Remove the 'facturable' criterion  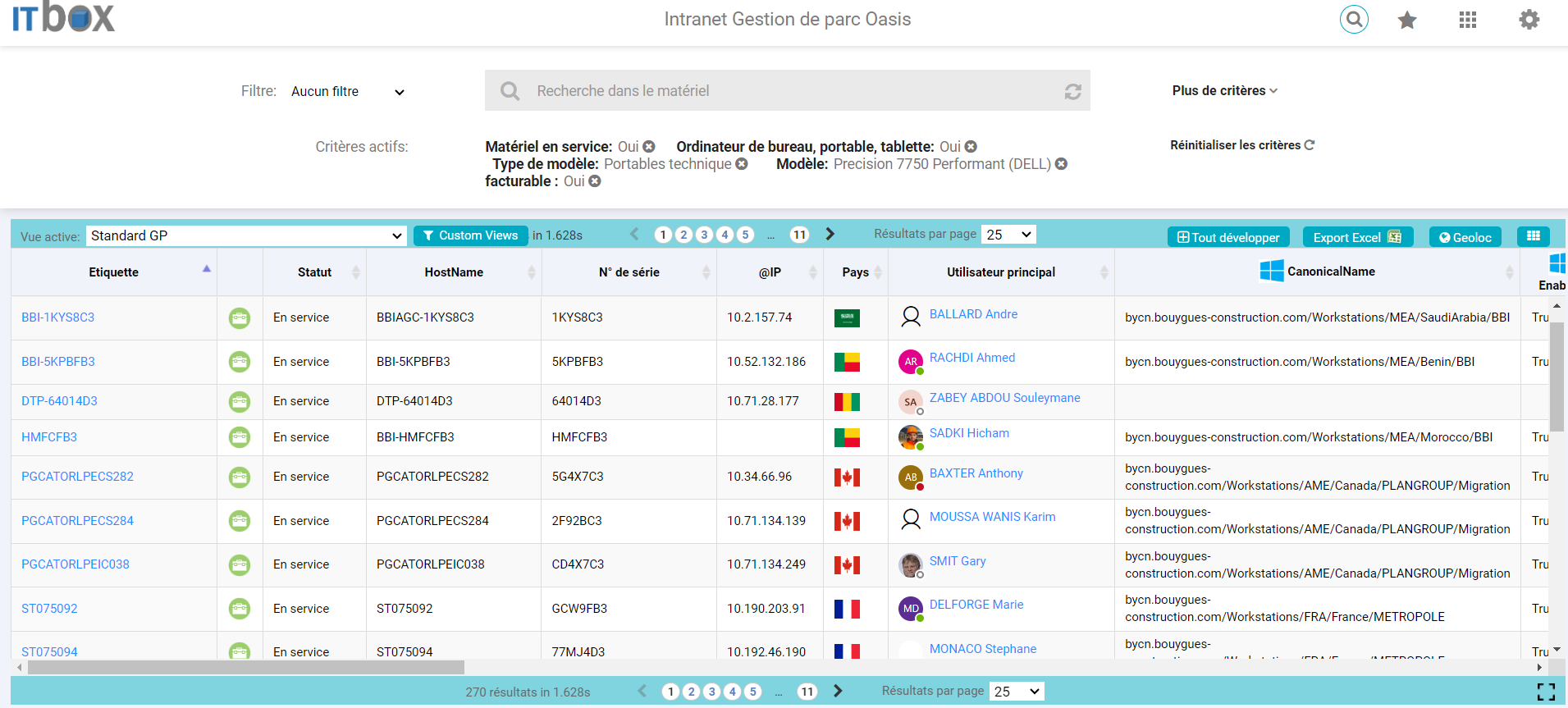595,181
